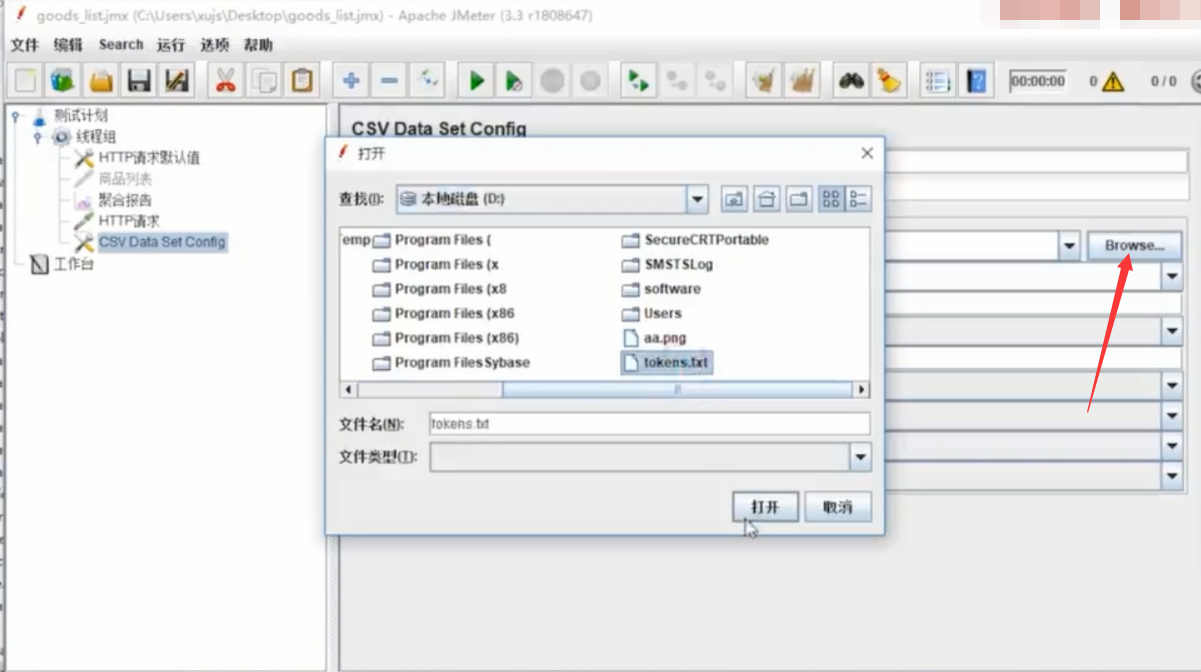1201x672 pixels.
Task: Click the 打开 button in the dialog
Action: 765,507
